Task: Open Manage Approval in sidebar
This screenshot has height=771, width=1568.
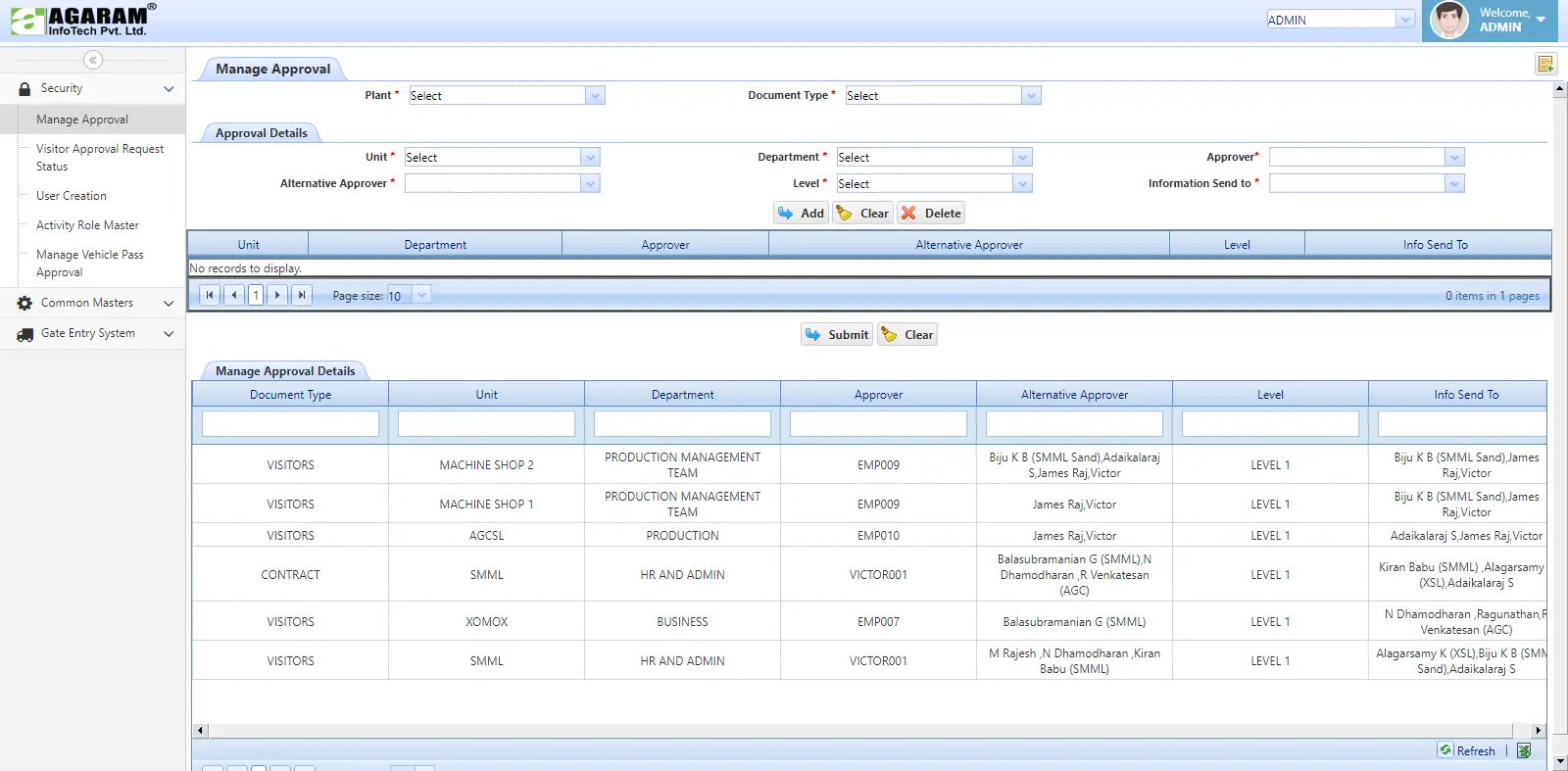Action: tap(82, 120)
